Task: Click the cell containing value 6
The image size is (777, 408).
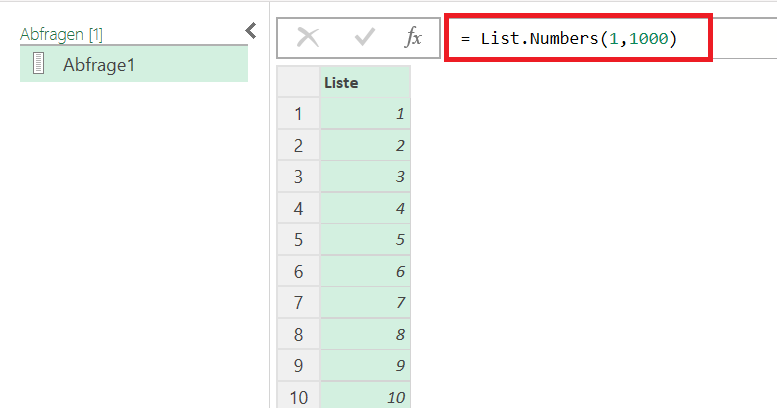Action: 365,272
